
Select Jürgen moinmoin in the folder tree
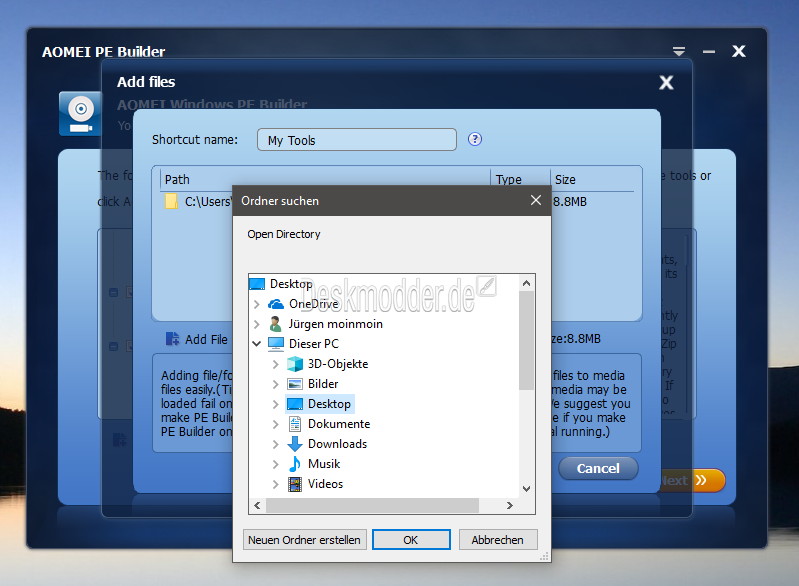click(x=335, y=324)
